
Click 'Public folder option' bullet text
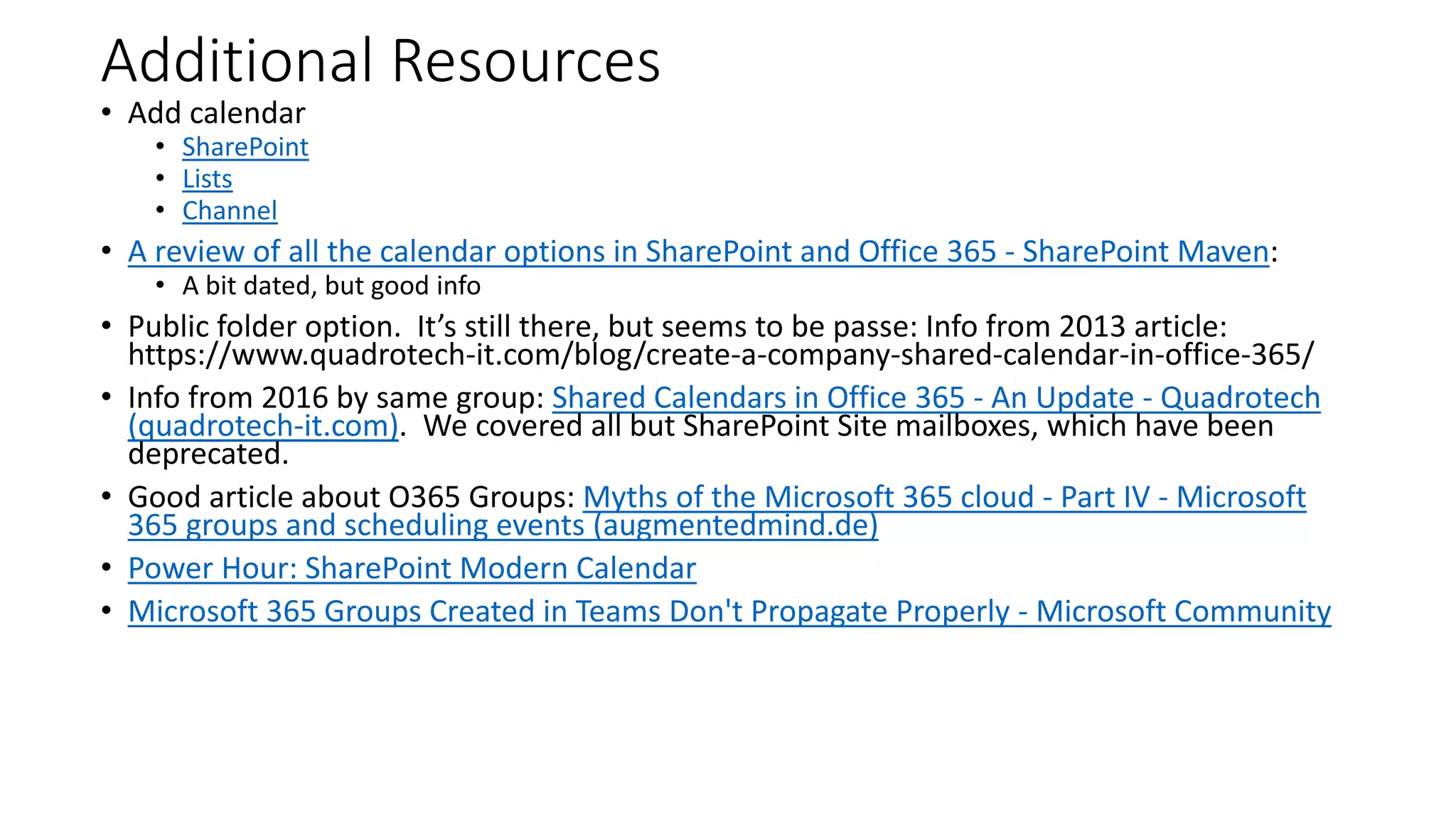[264, 326]
